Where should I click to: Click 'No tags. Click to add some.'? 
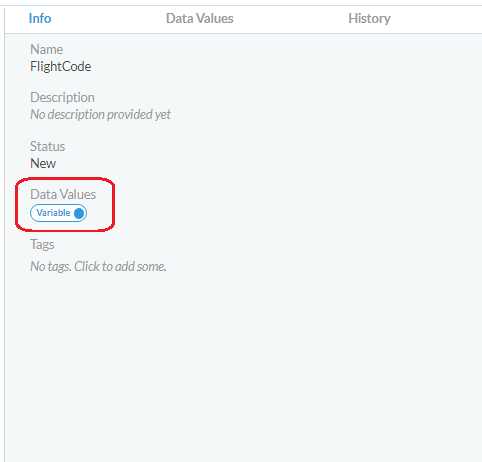click(x=98, y=266)
